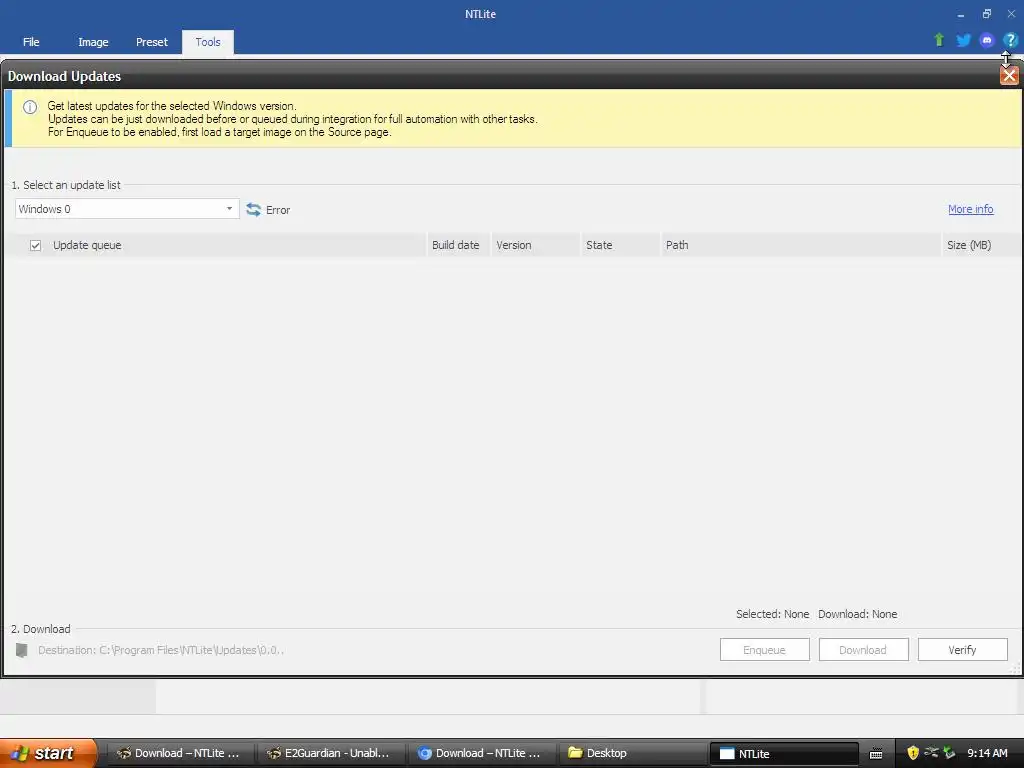Restore down the NTLite window
Image resolution: width=1024 pixels, height=768 pixels.
click(986, 14)
